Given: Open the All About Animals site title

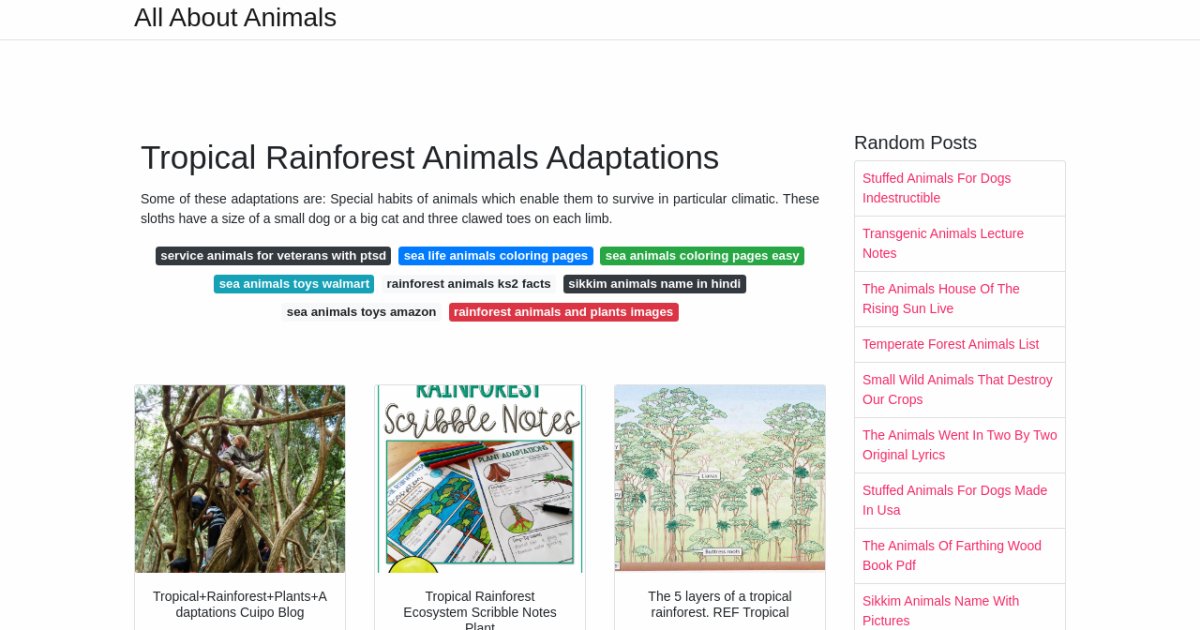Looking at the screenshot, I should coord(235,18).
